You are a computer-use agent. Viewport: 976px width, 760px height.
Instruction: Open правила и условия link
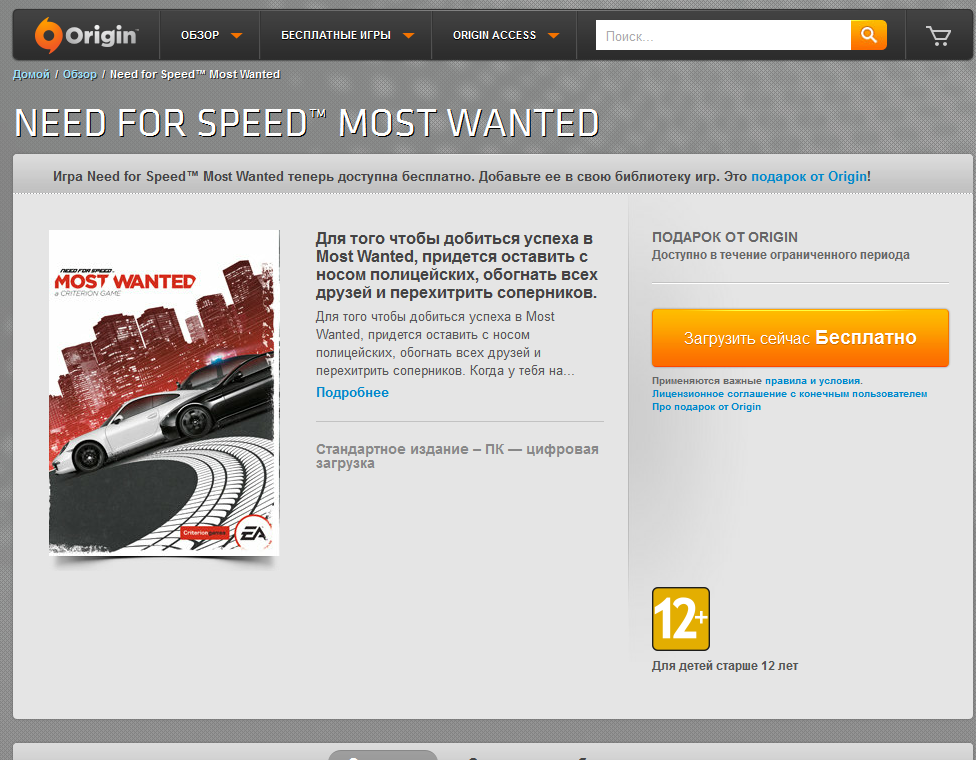point(812,381)
